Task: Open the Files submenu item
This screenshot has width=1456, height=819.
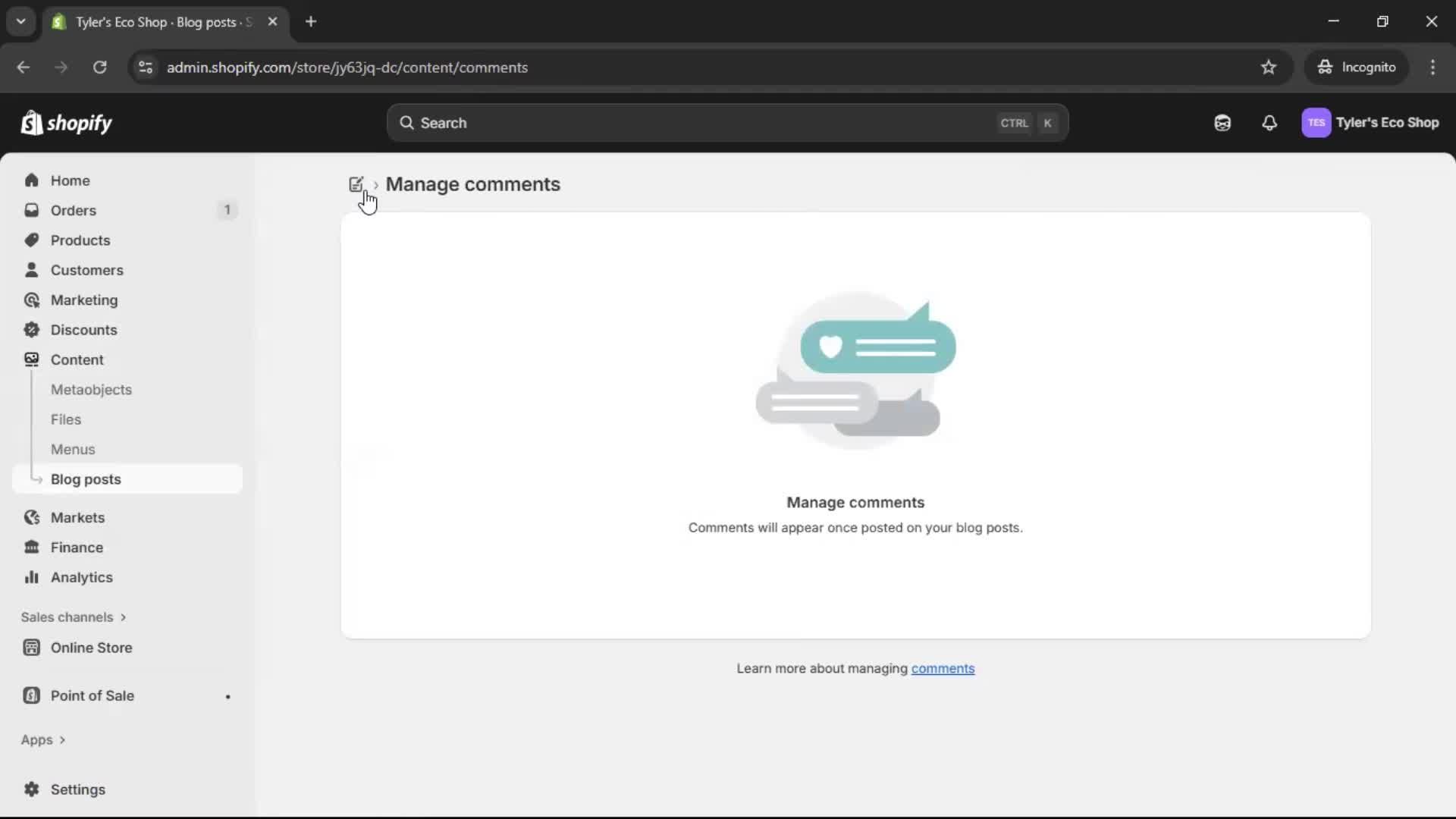Action: tap(66, 419)
